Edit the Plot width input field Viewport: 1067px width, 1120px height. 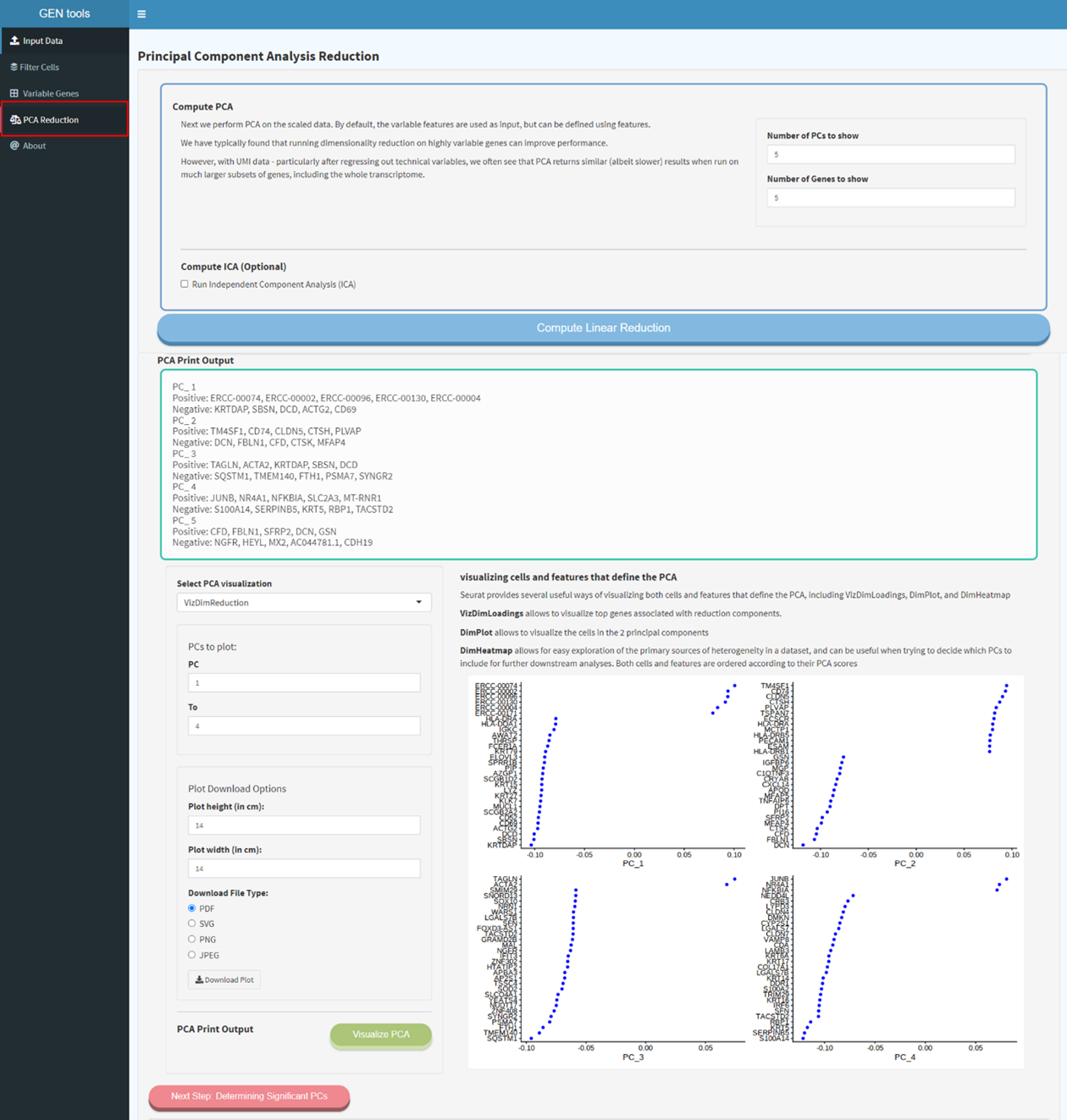pyautogui.click(x=303, y=868)
